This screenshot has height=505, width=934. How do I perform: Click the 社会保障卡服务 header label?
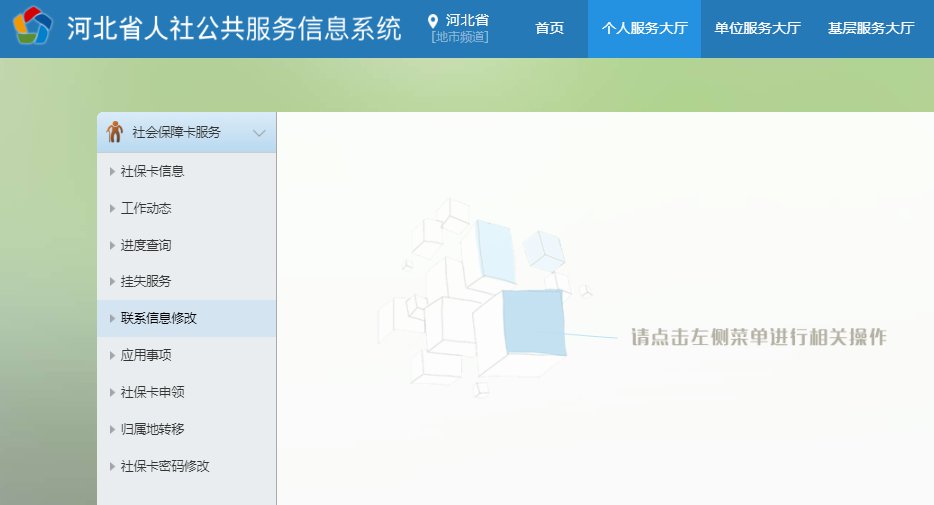(x=176, y=132)
